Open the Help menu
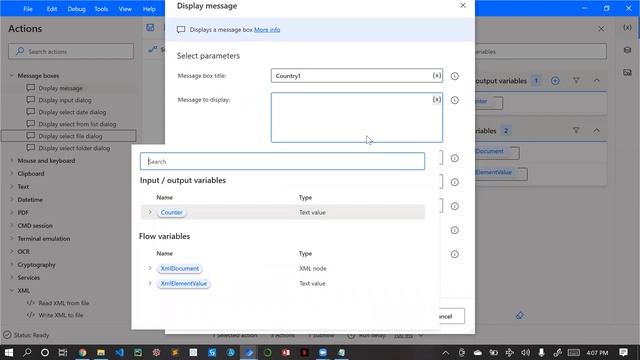 coord(149,9)
